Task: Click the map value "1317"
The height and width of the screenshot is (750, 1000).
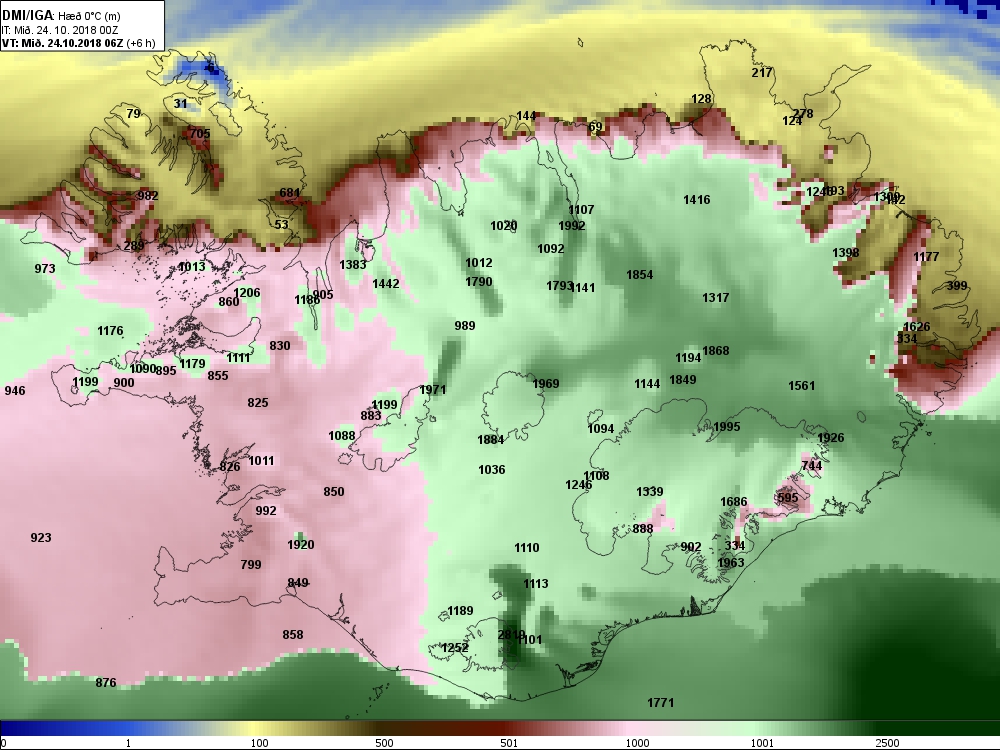Action: click(x=716, y=298)
